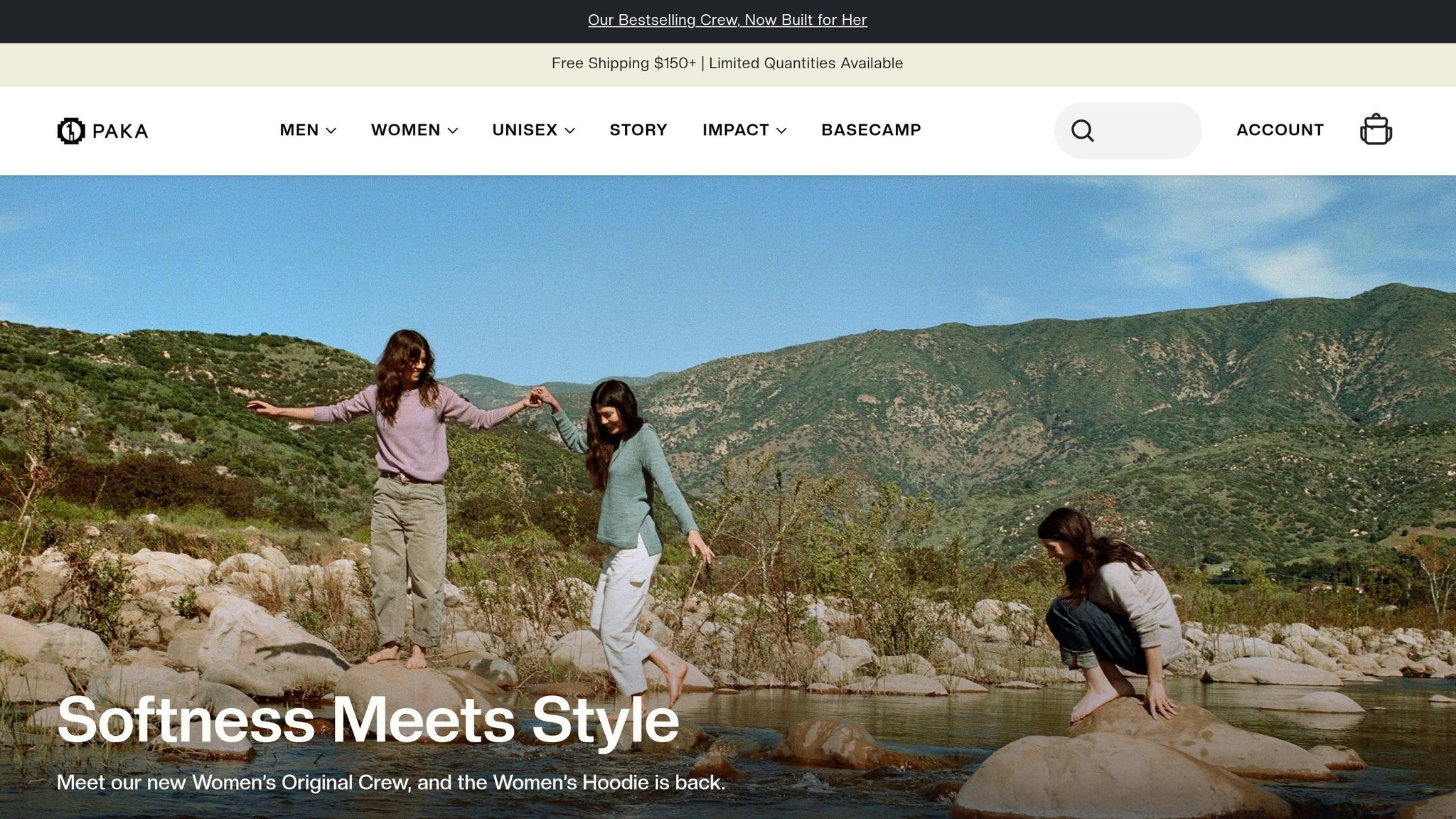Open the UNISEX navigation menu
Image resolution: width=1456 pixels, height=819 pixels.
pos(525,130)
